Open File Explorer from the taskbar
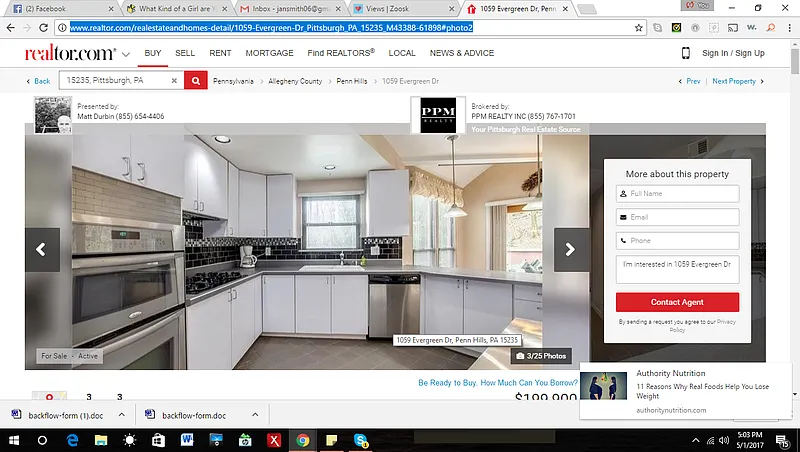This screenshot has height=452, width=800. click(x=101, y=440)
